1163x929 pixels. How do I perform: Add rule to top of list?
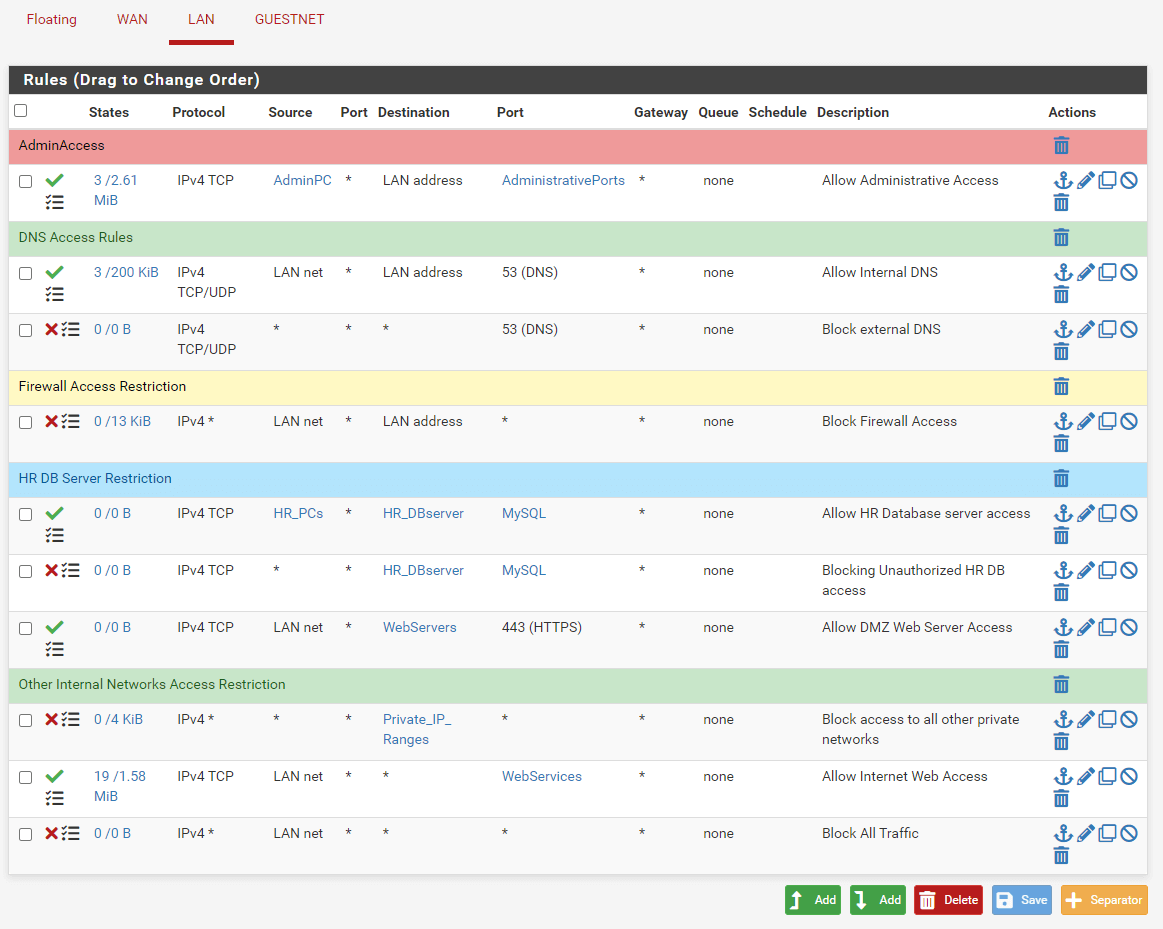pyautogui.click(x=813, y=900)
